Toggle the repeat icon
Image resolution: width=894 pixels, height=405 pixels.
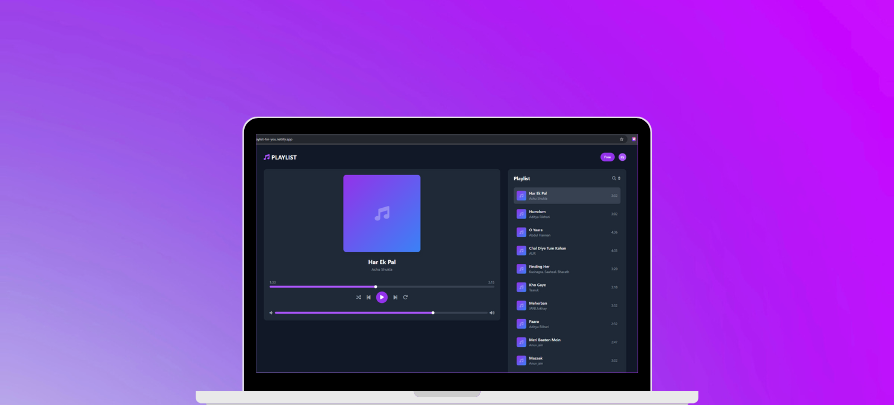406,297
